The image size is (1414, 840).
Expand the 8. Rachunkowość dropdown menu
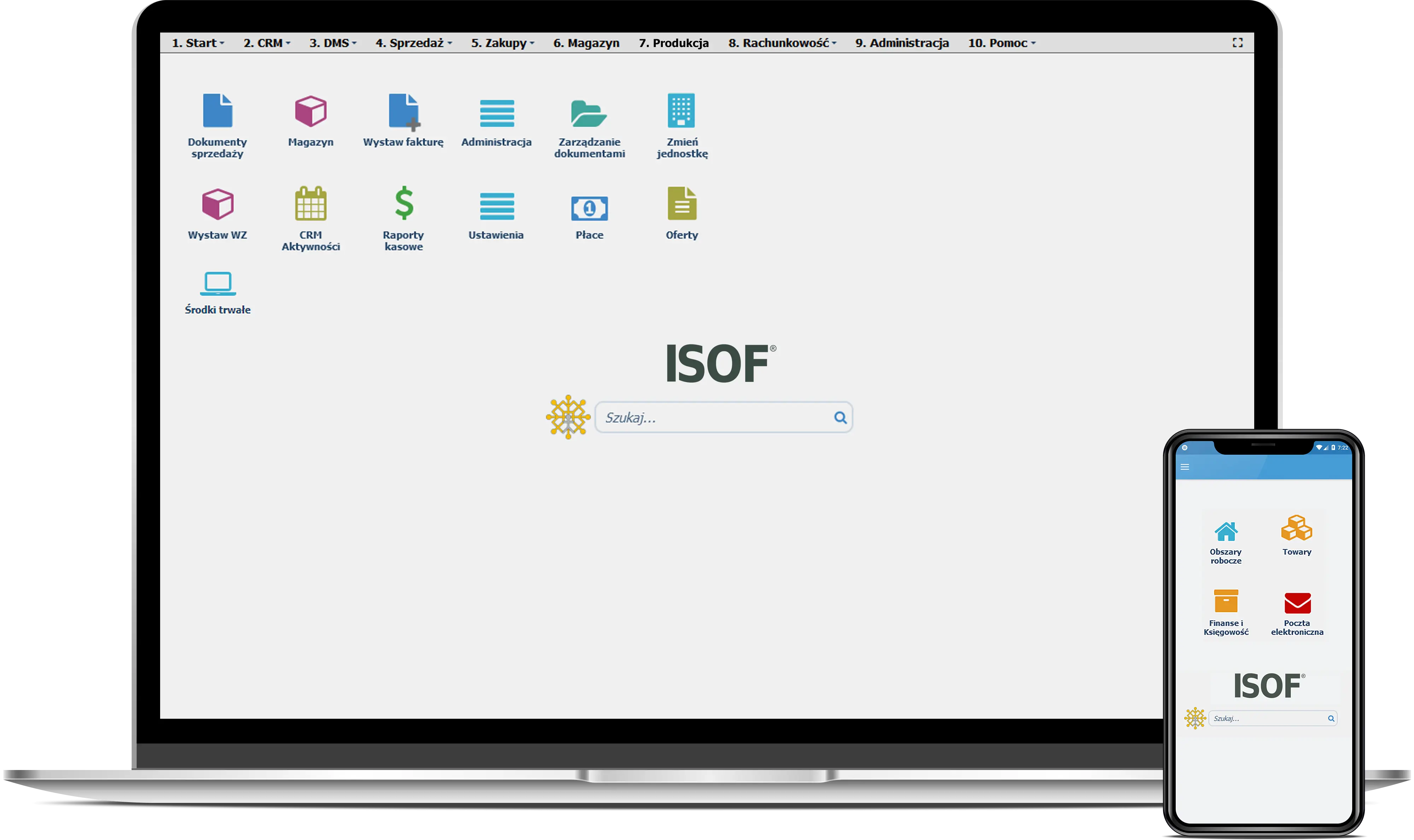coord(782,43)
